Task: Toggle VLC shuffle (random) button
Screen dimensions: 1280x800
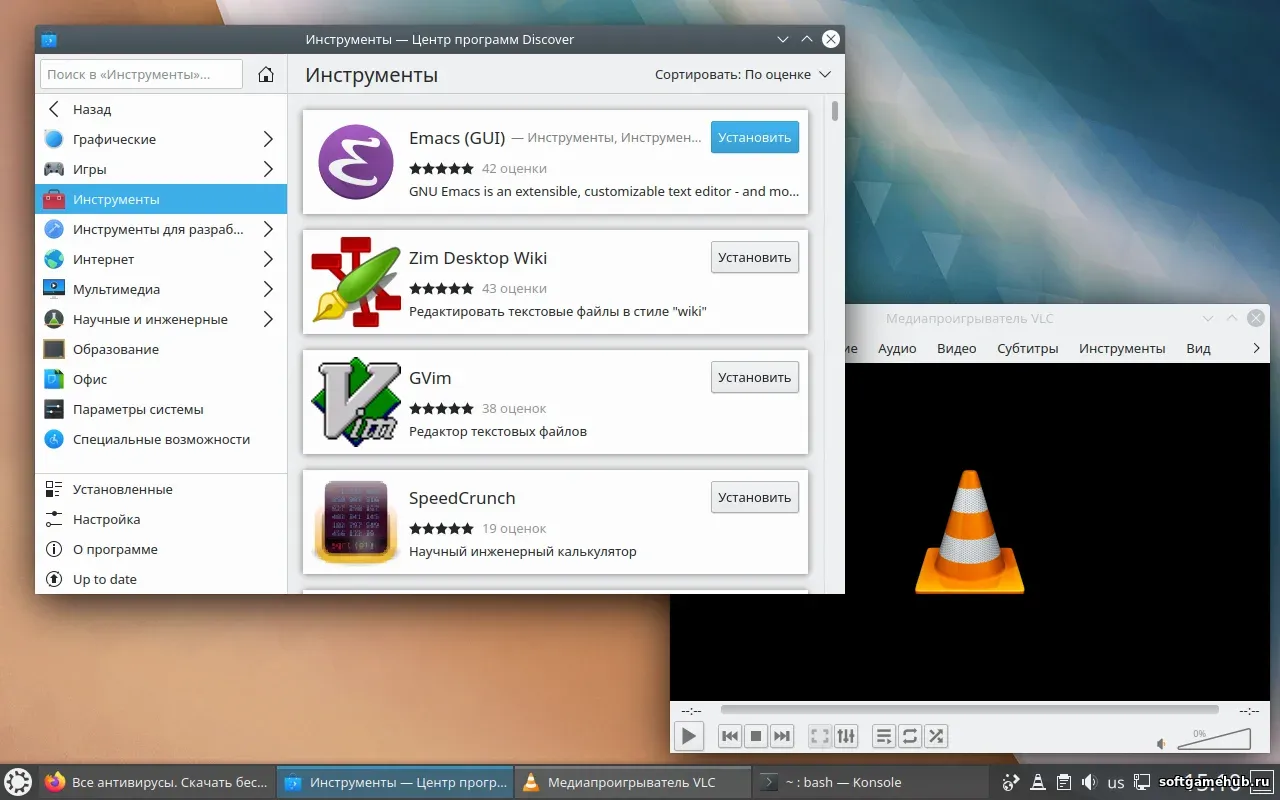Action: coord(936,737)
